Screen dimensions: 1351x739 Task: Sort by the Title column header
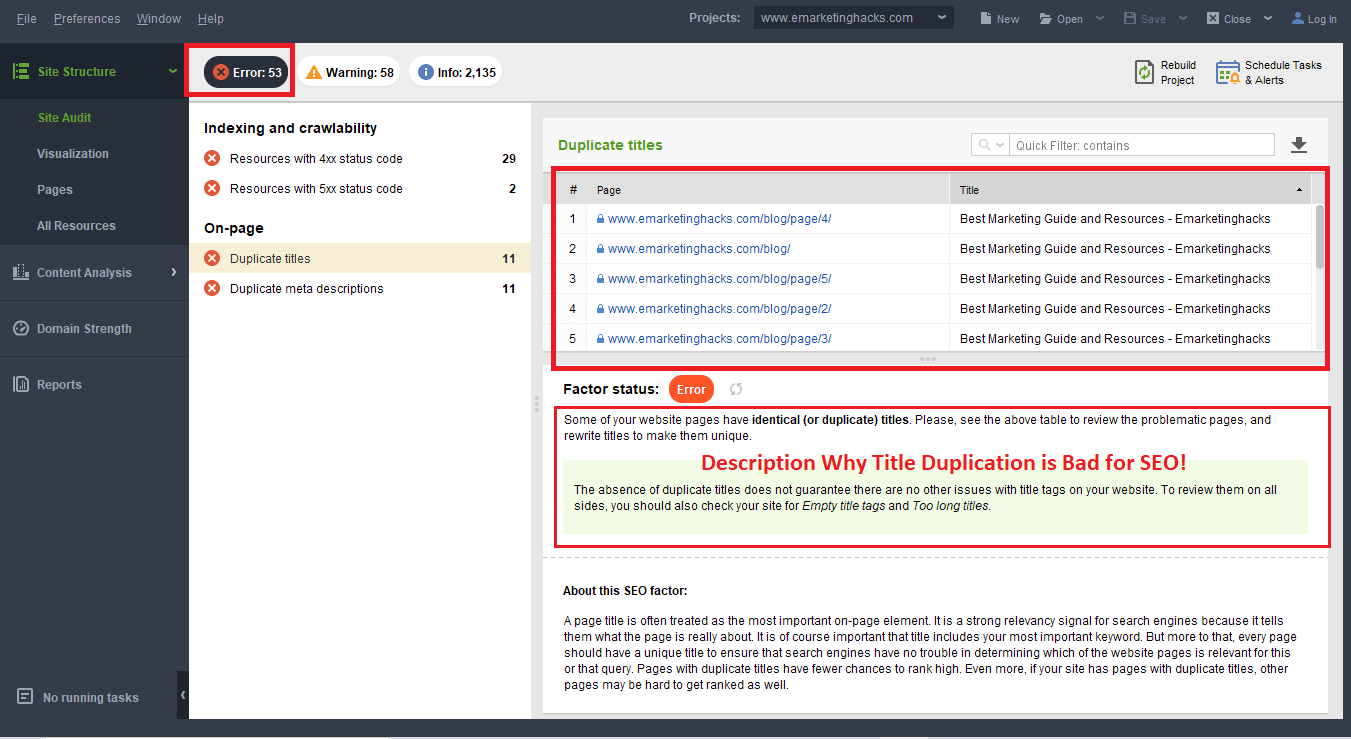click(1130, 189)
